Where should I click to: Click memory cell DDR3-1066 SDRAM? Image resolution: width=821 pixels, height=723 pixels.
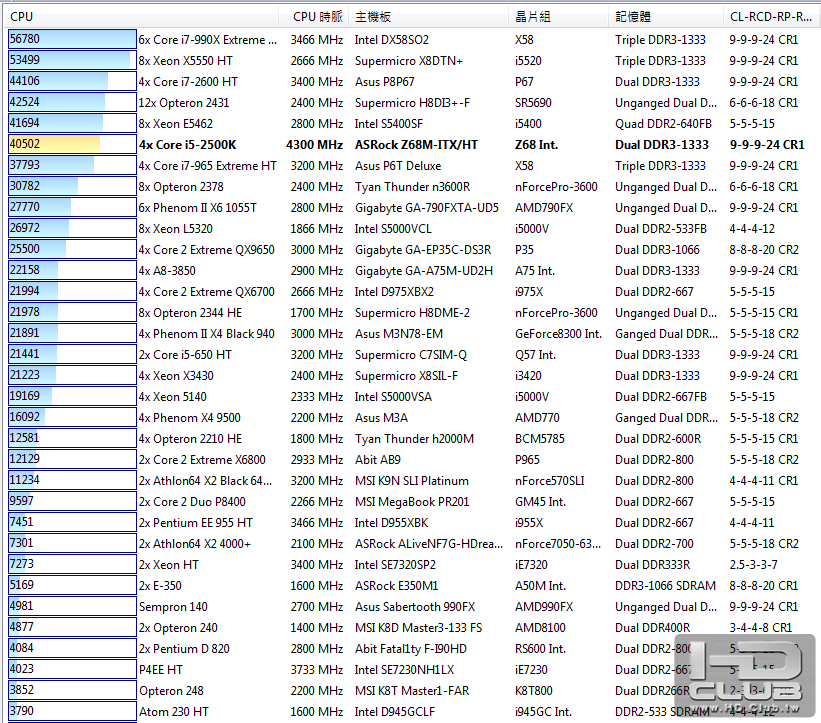665,585
